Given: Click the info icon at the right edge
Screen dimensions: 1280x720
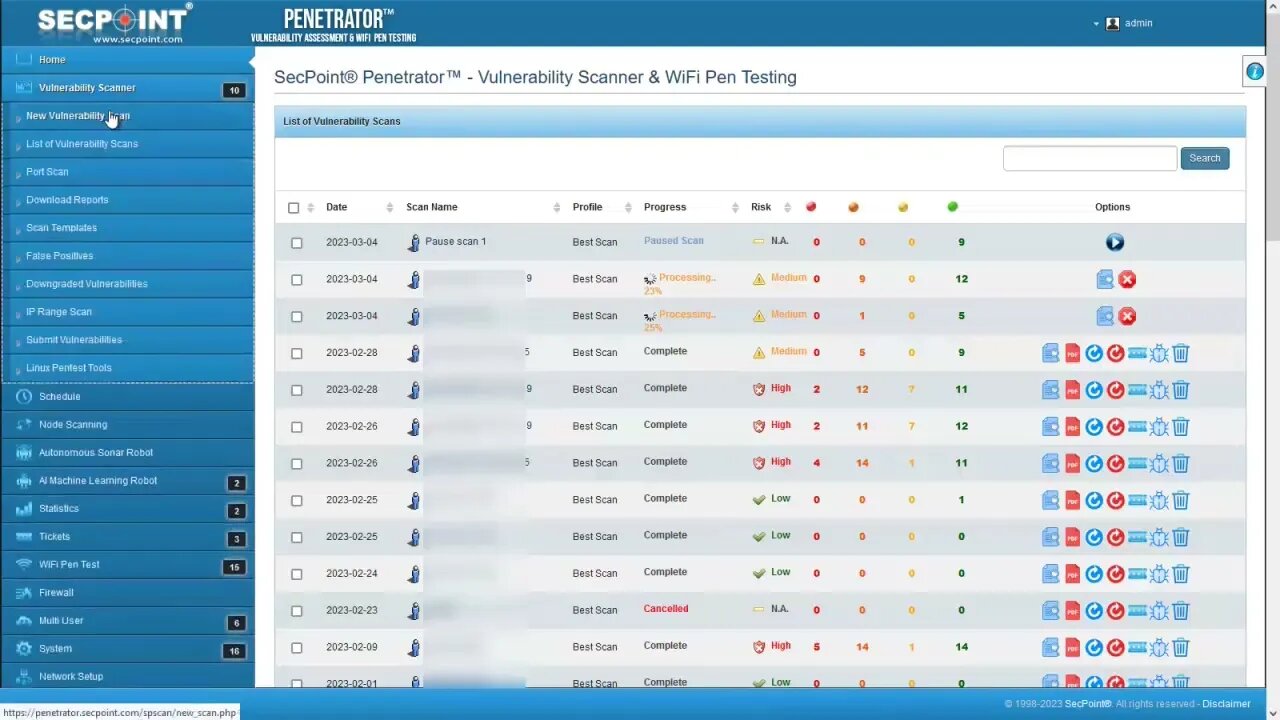Looking at the screenshot, I should click(1255, 71).
